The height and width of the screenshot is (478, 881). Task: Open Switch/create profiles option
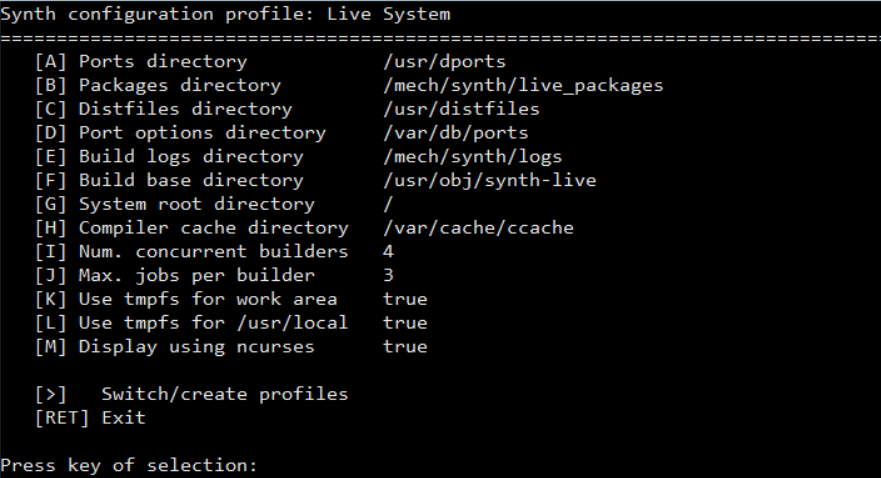click(x=191, y=394)
